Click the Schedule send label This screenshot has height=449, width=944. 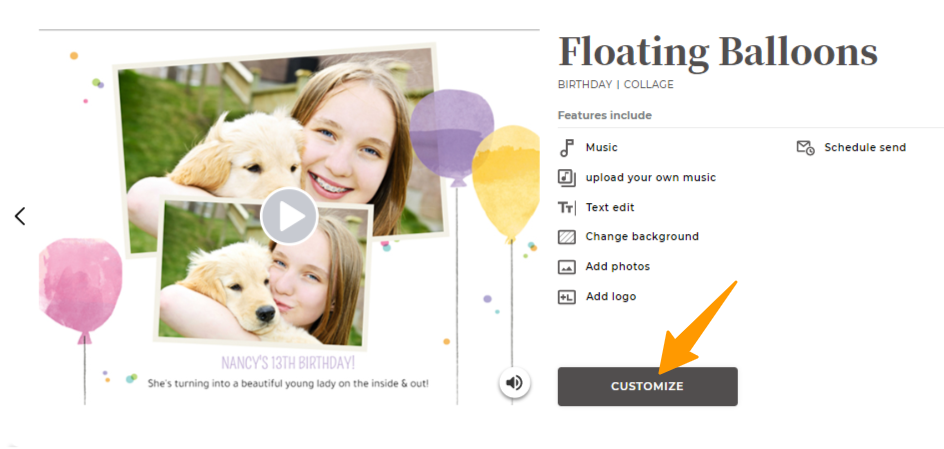(x=865, y=147)
